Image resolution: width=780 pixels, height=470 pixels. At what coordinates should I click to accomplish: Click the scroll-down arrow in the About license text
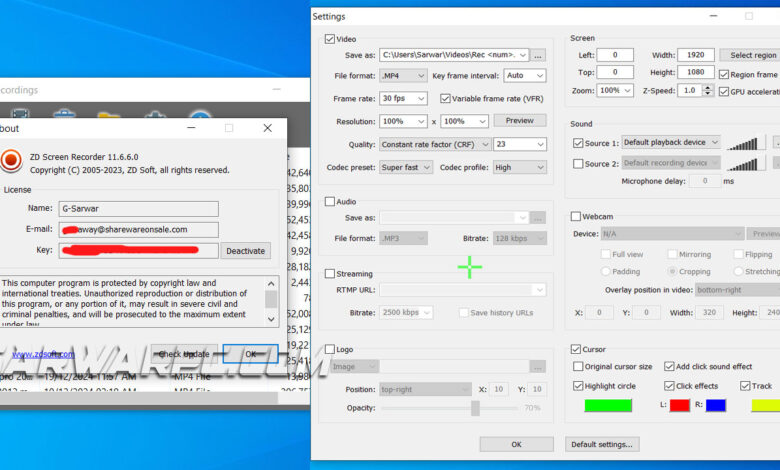pyautogui.click(x=271, y=319)
